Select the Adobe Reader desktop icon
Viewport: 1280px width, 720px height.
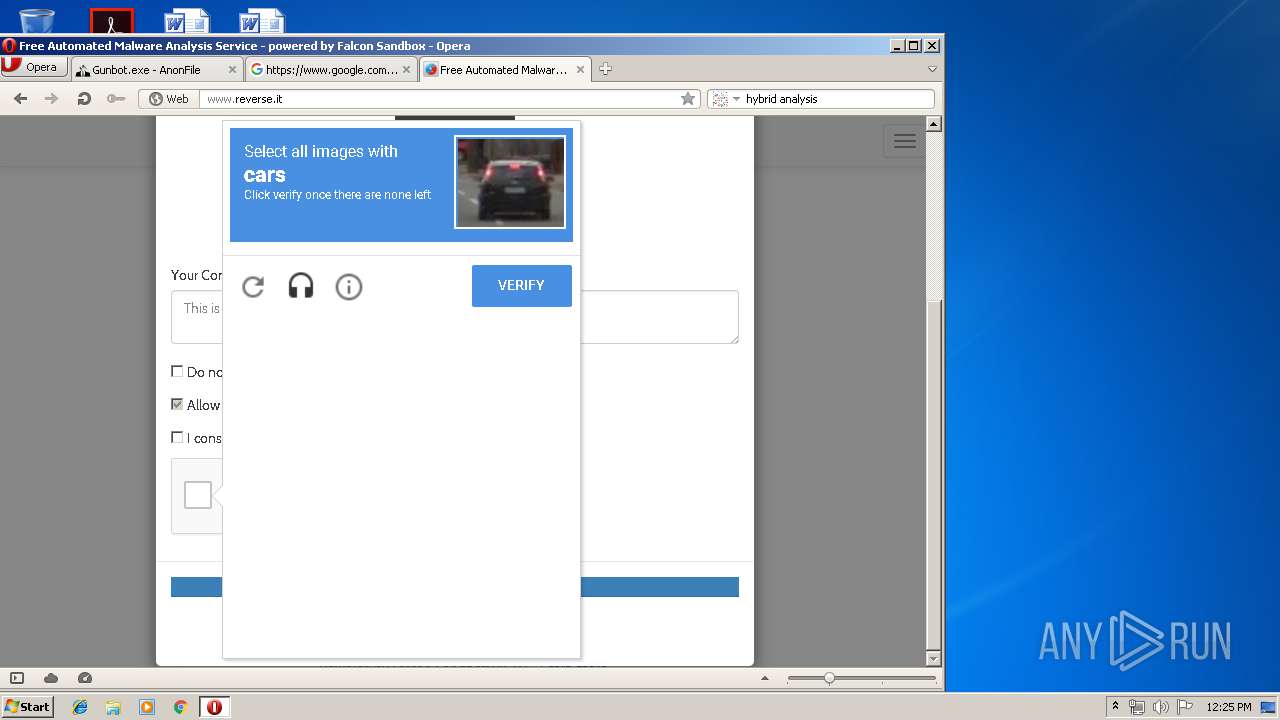click(111, 20)
